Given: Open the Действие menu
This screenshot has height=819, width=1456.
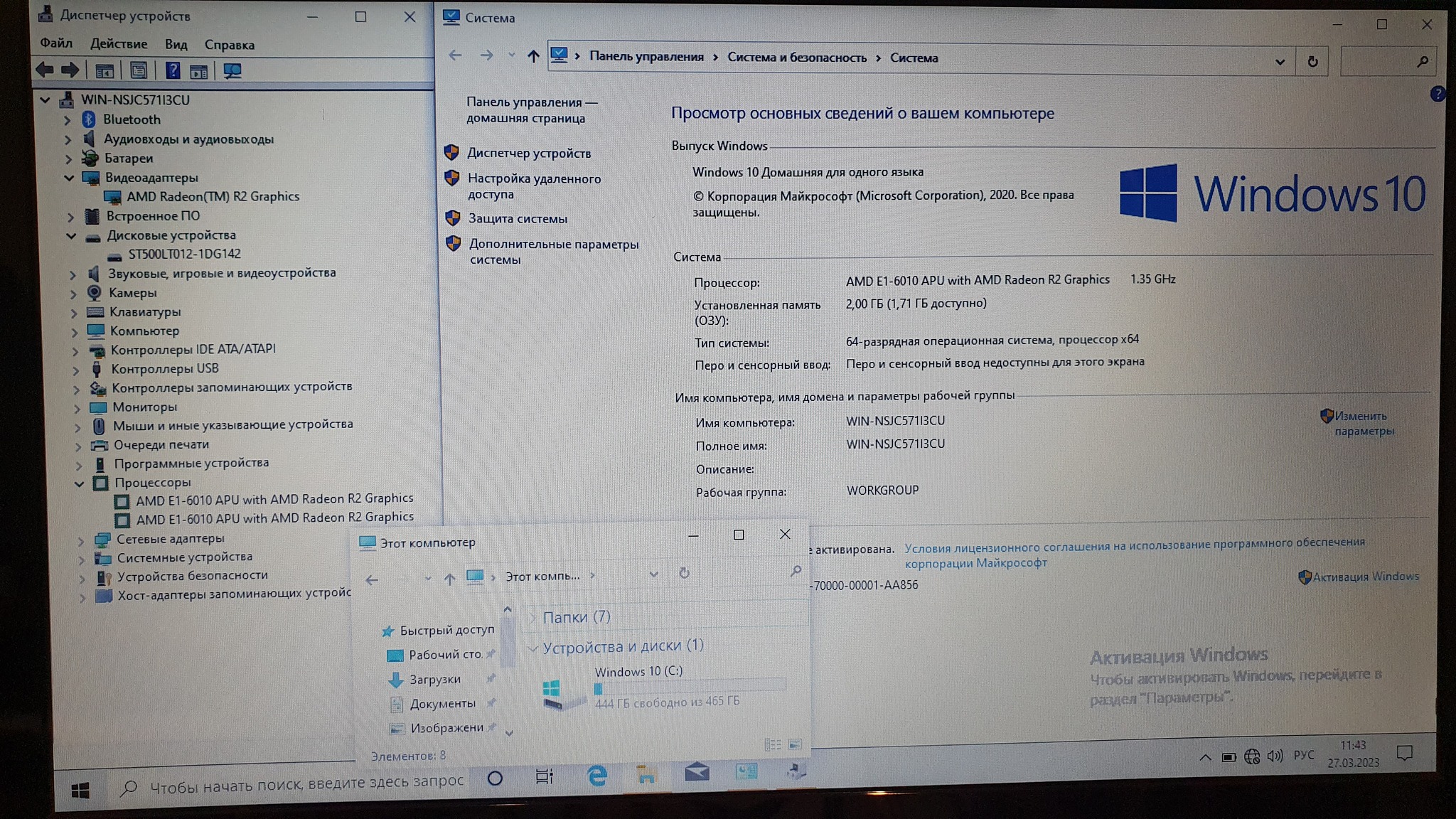Looking at the screenshot, I should pos(119,44).
